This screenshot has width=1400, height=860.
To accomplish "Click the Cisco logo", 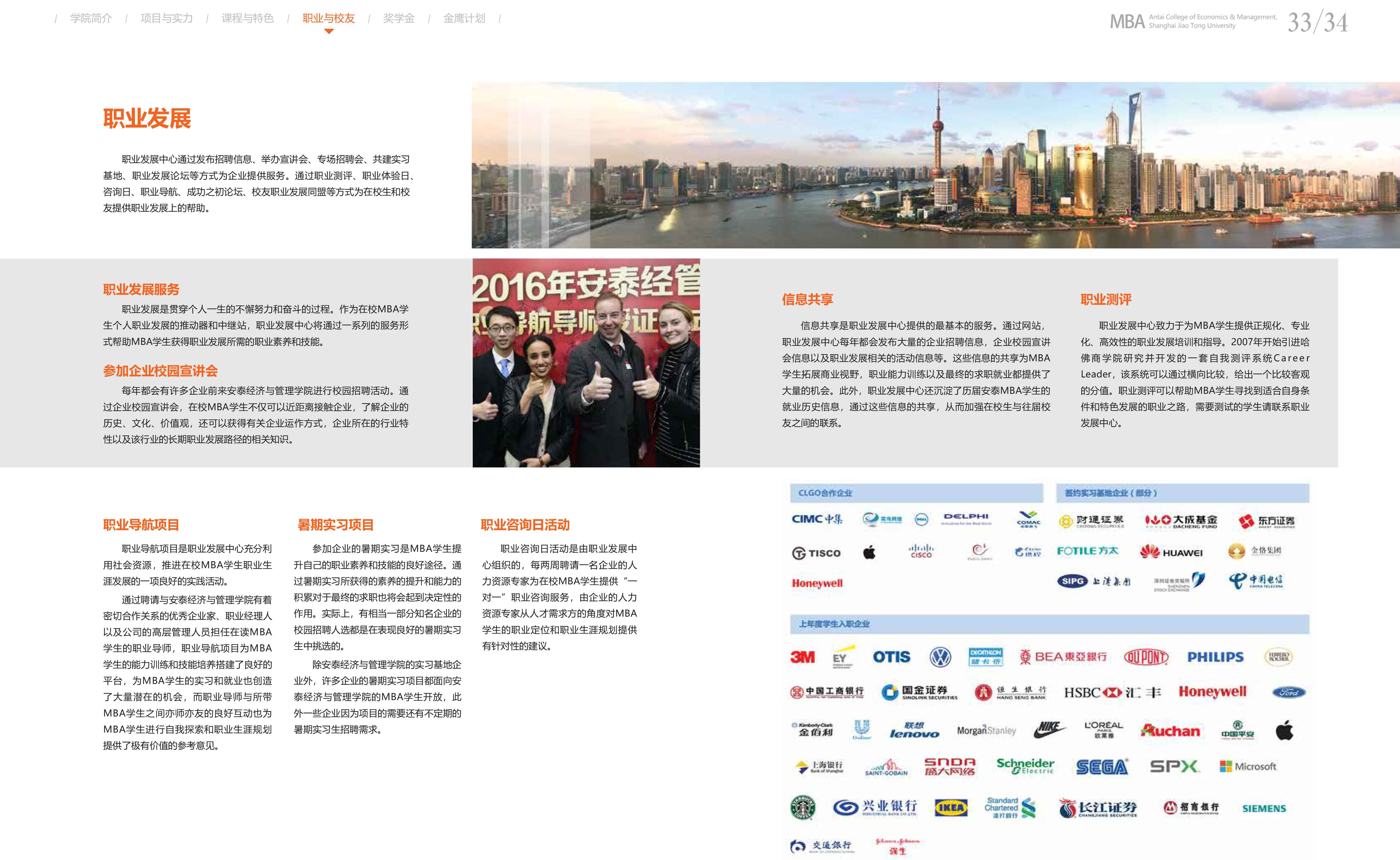I will [921, 551].
